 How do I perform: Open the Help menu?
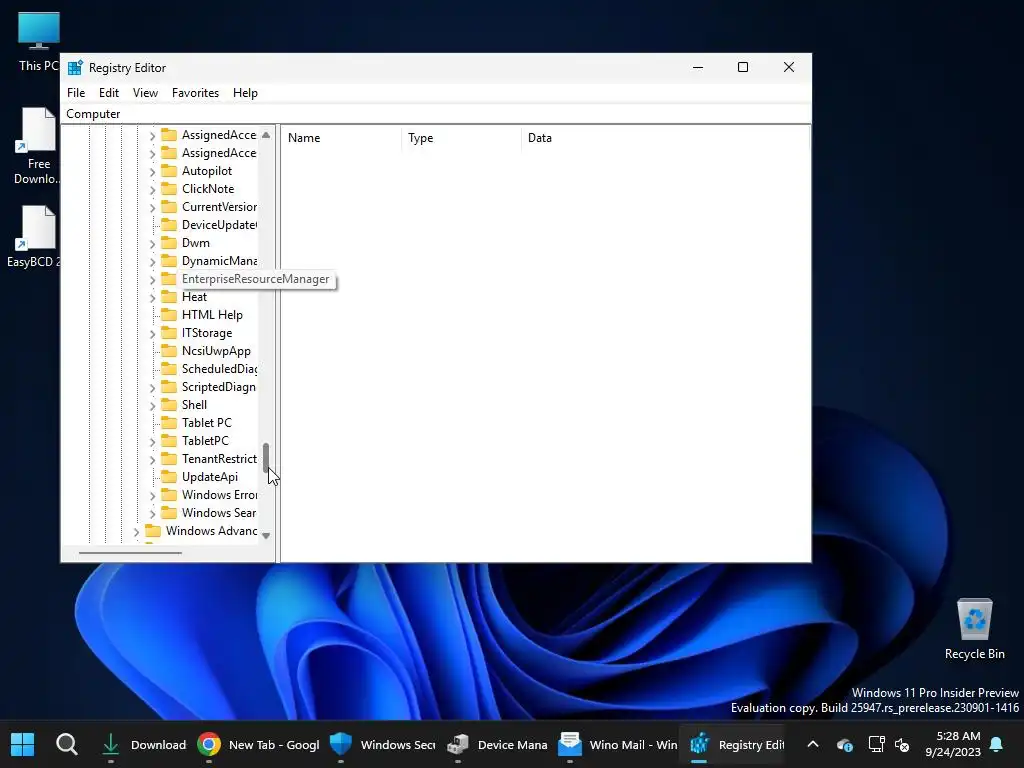click(245, 93)
